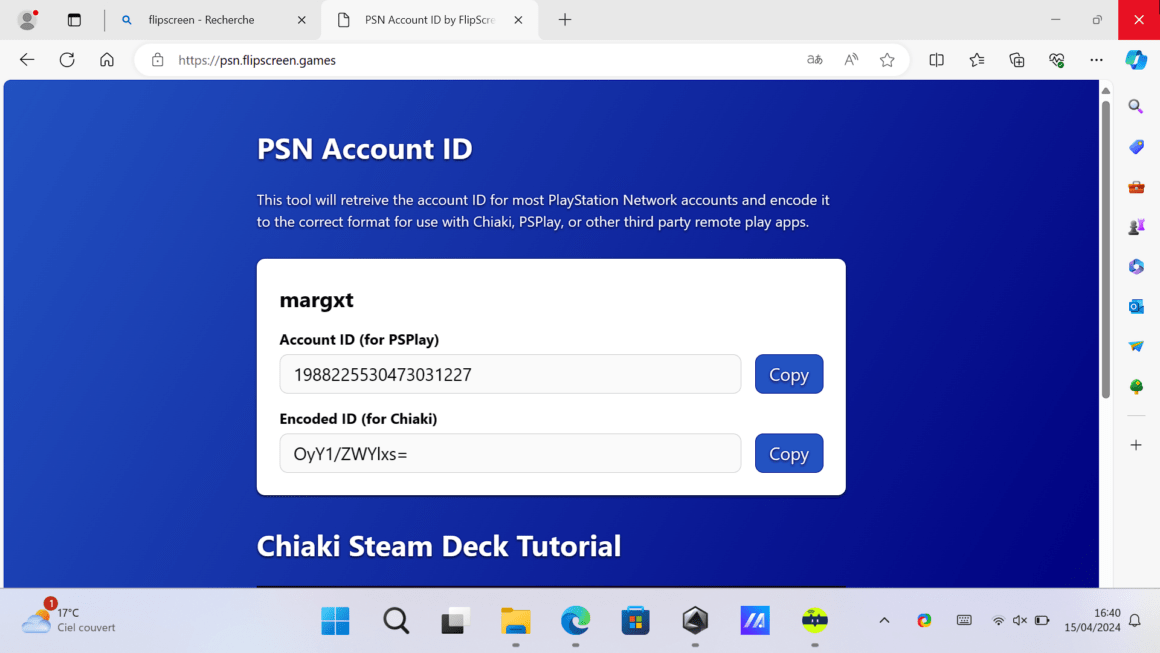Open split screen view
This screenshot has height=653, width=1160.
[x=937, y=60]
